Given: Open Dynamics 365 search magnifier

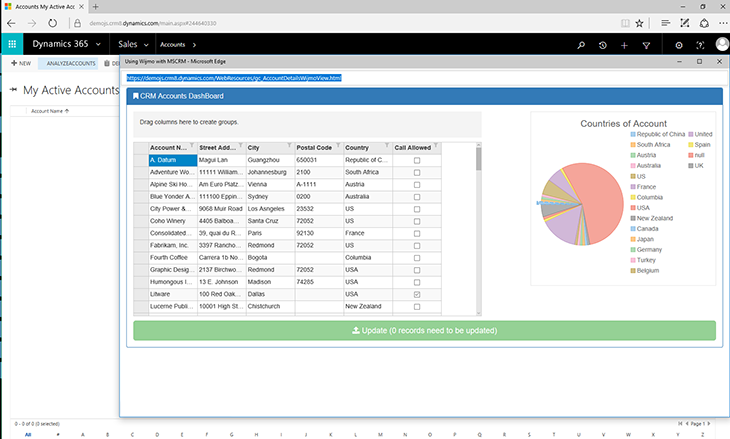Looking at the screenshot, I should [x=581, y=45].
